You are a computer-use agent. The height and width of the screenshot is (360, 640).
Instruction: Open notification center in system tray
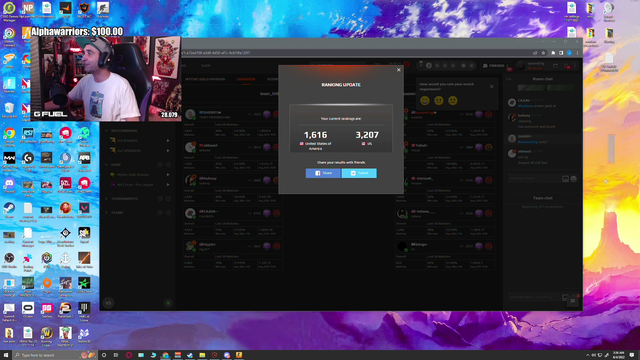tap(632, 355)
